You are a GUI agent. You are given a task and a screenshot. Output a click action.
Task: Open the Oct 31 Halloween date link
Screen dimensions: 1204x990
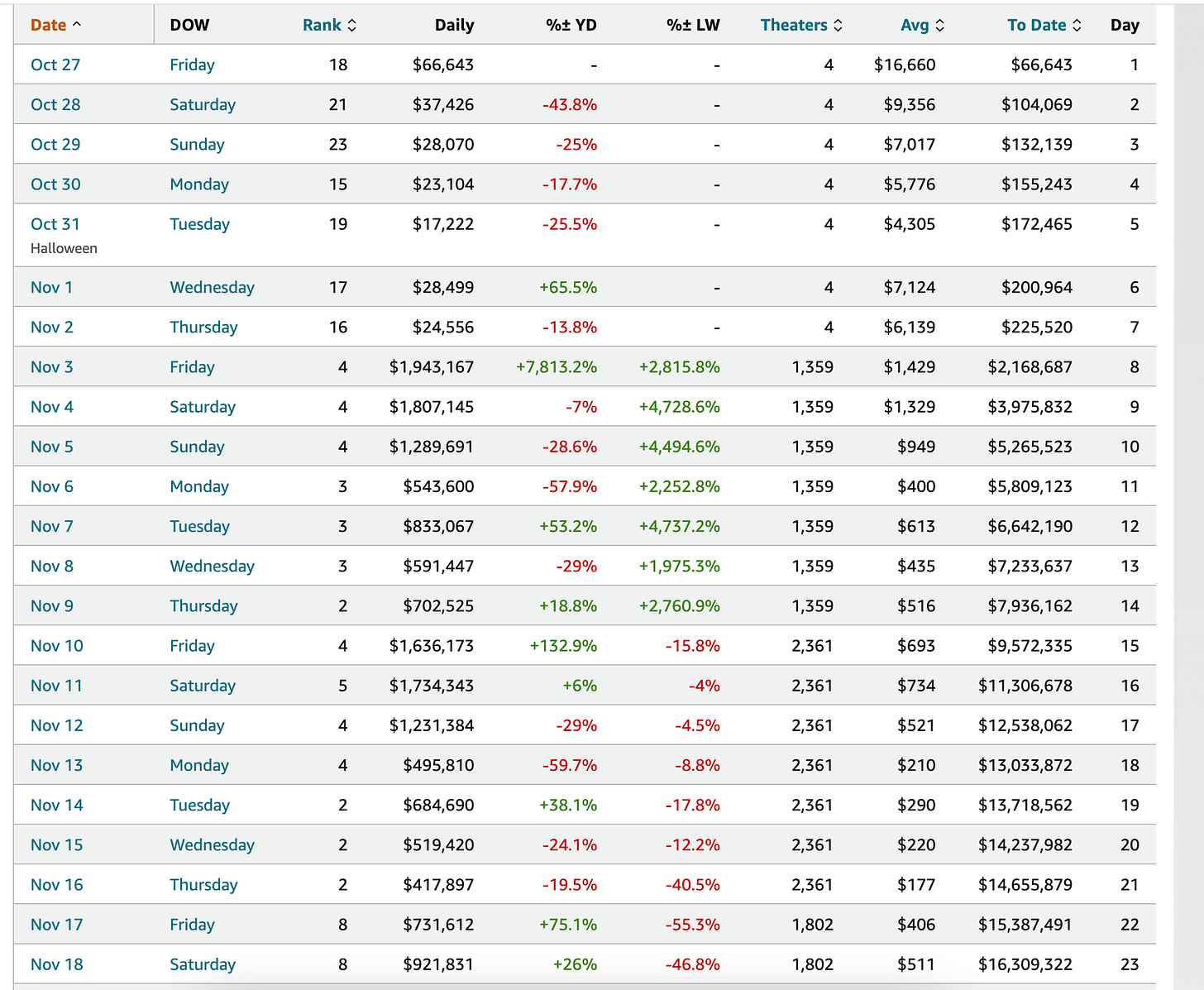55,224
